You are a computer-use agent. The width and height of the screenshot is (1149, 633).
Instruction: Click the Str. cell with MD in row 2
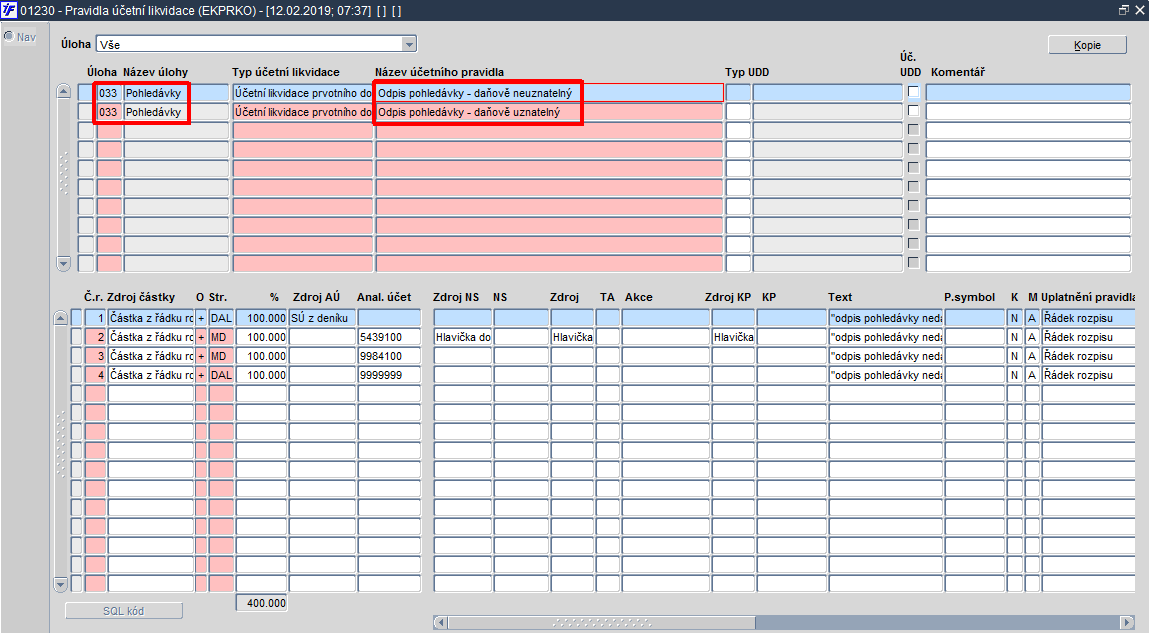tap(221, 337)
